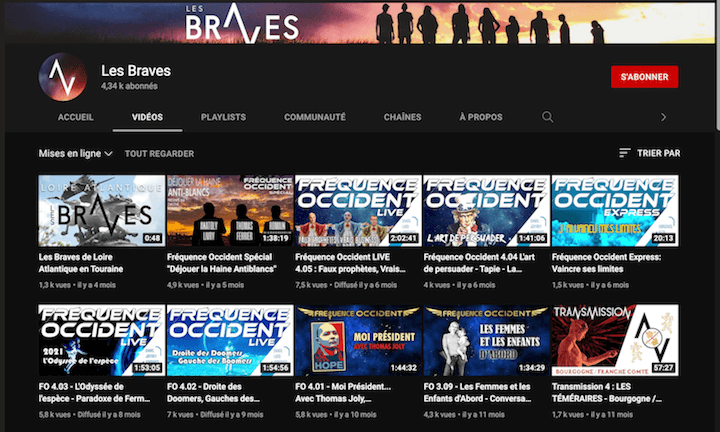
Task: Open the Fréquence Occident Express thumbnail
Action: [x=615, y=210]
